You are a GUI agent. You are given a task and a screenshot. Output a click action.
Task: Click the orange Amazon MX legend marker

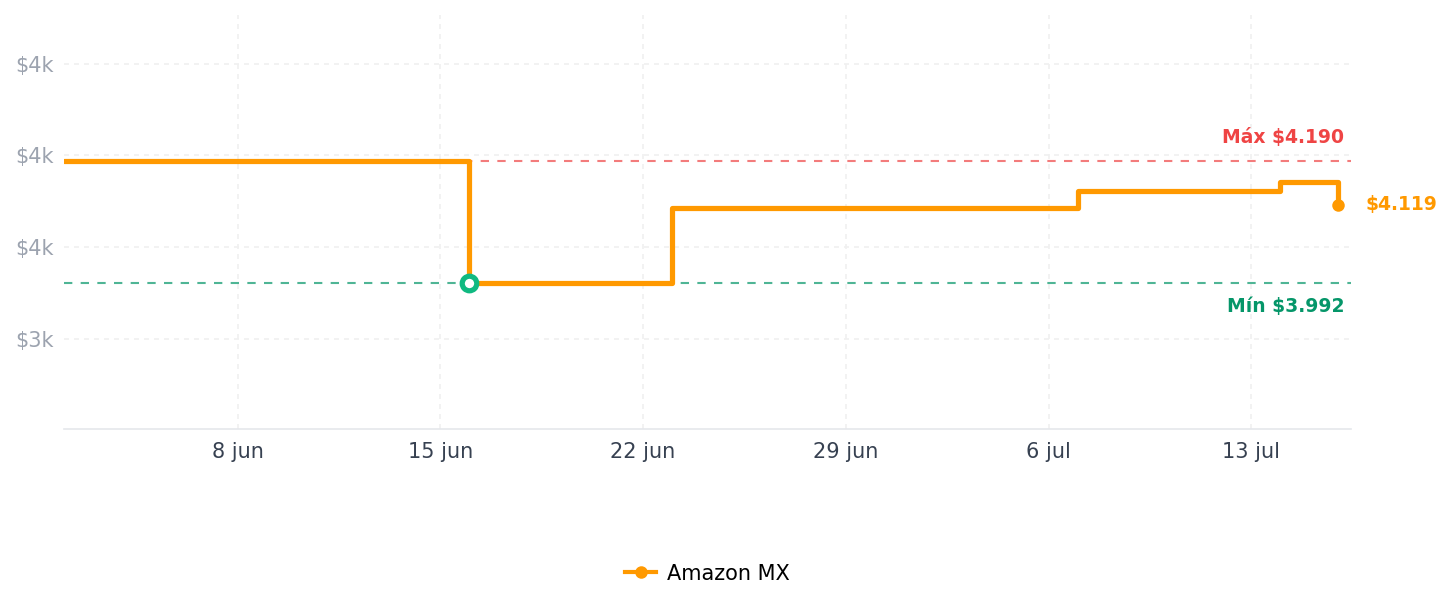click(x=641, y=573)
